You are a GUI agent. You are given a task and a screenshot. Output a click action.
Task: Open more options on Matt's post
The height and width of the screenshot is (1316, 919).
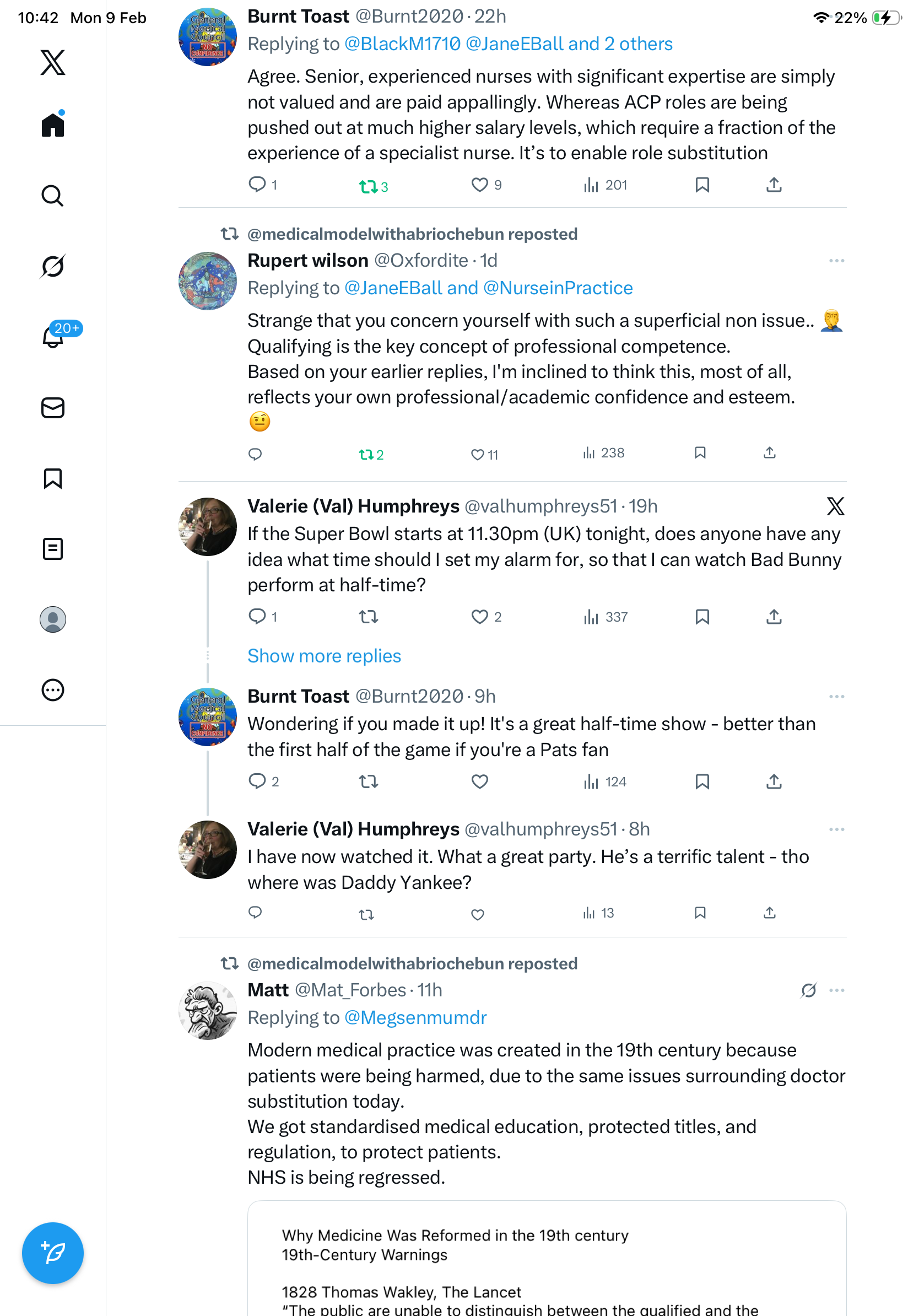click(836, 990)
